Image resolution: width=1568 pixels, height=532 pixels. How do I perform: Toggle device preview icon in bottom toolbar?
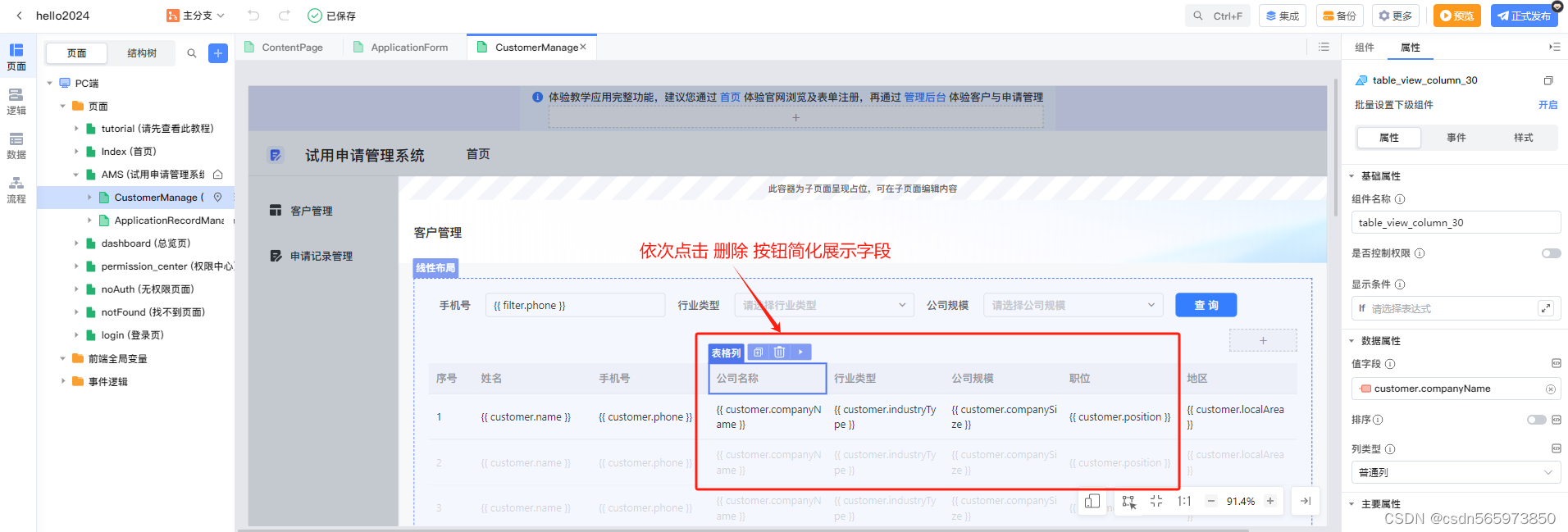coord(1092,501)
